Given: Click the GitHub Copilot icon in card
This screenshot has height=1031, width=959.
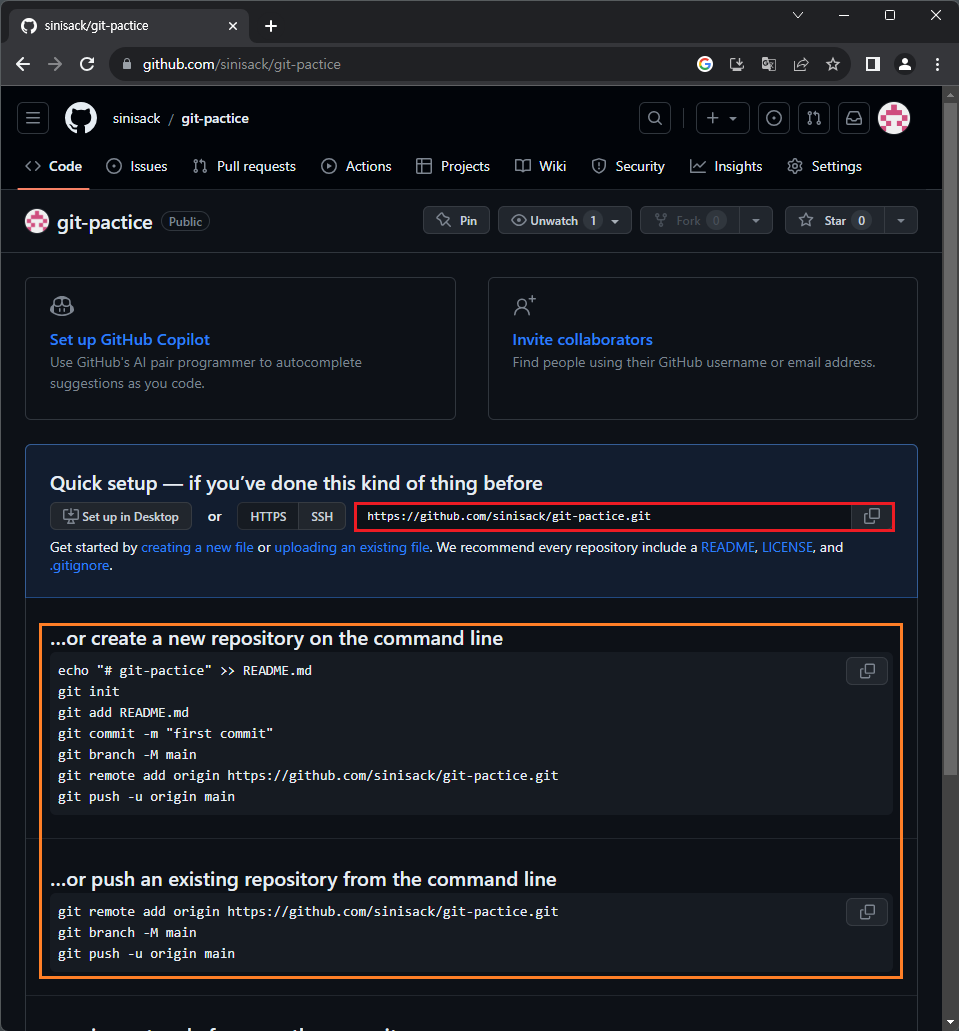Looking at the screenshot, I should click(x=62, y=306).
